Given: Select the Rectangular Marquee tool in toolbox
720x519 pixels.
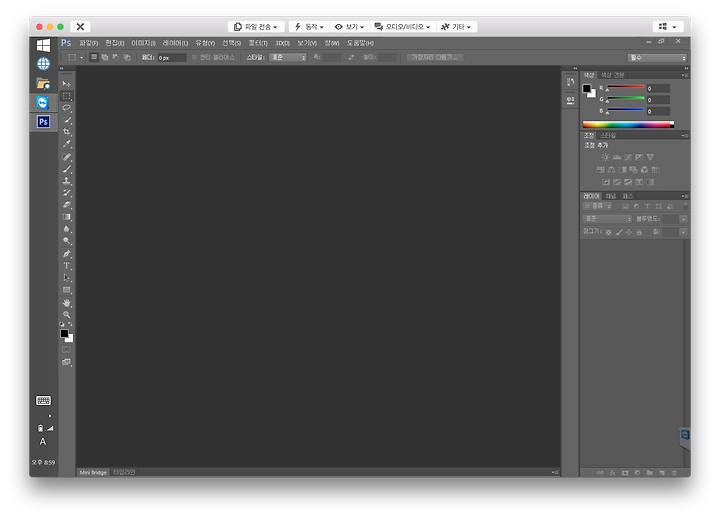Looking at the screenshot, I should pos(67,96).
